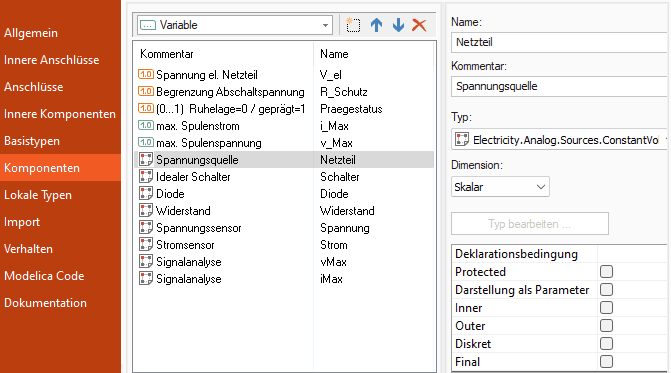Click the parameter icon beside Spannung el. Netzteil

[x=145, y=74]
